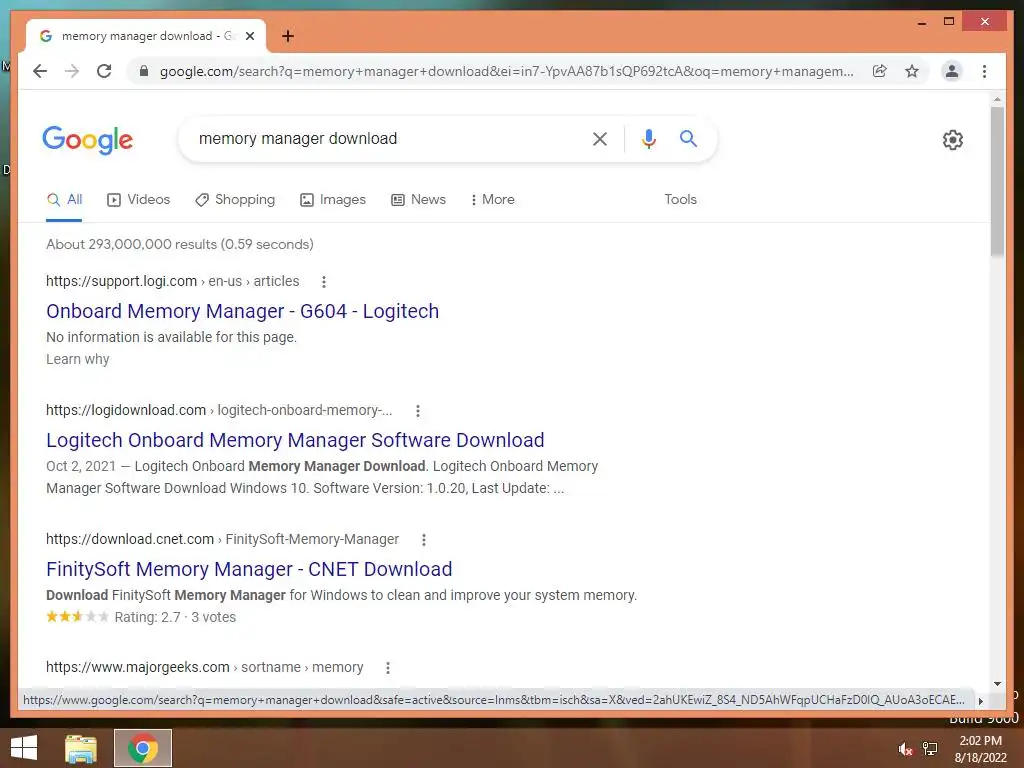
Task: Open options for the majorgeeks.com result
Action: [388, 667]
